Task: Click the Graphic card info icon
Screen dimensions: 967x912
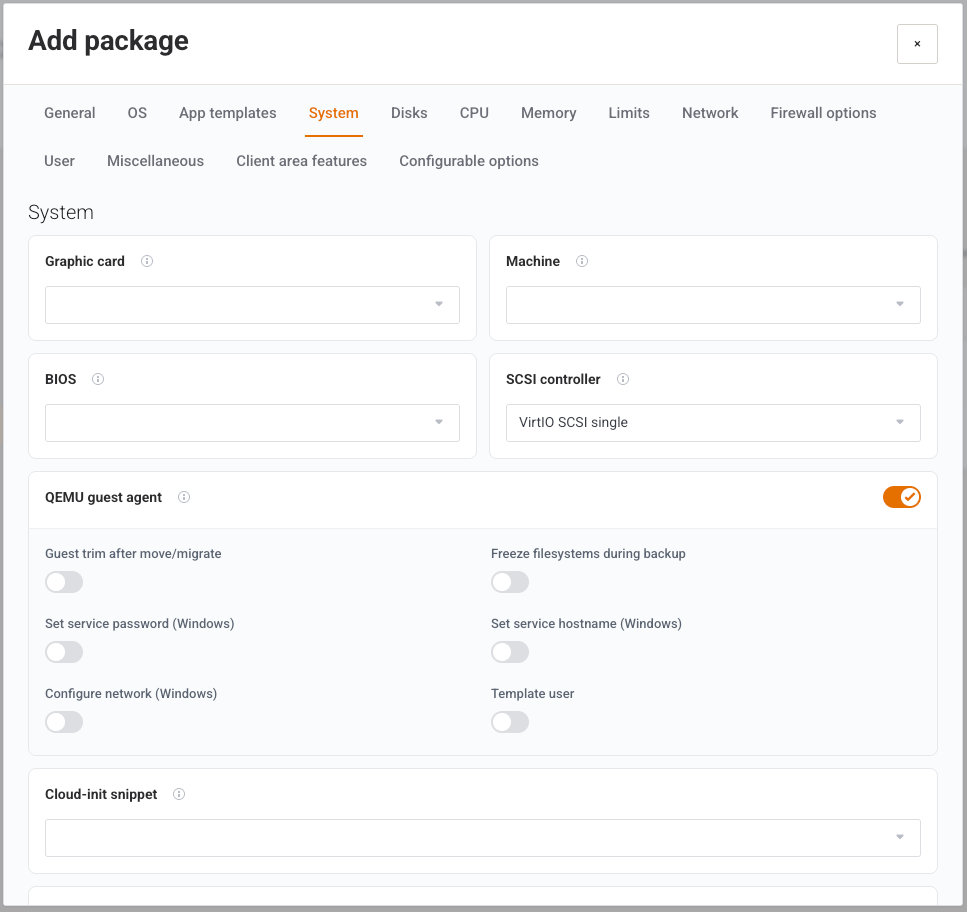Action: tap(147, 261)
